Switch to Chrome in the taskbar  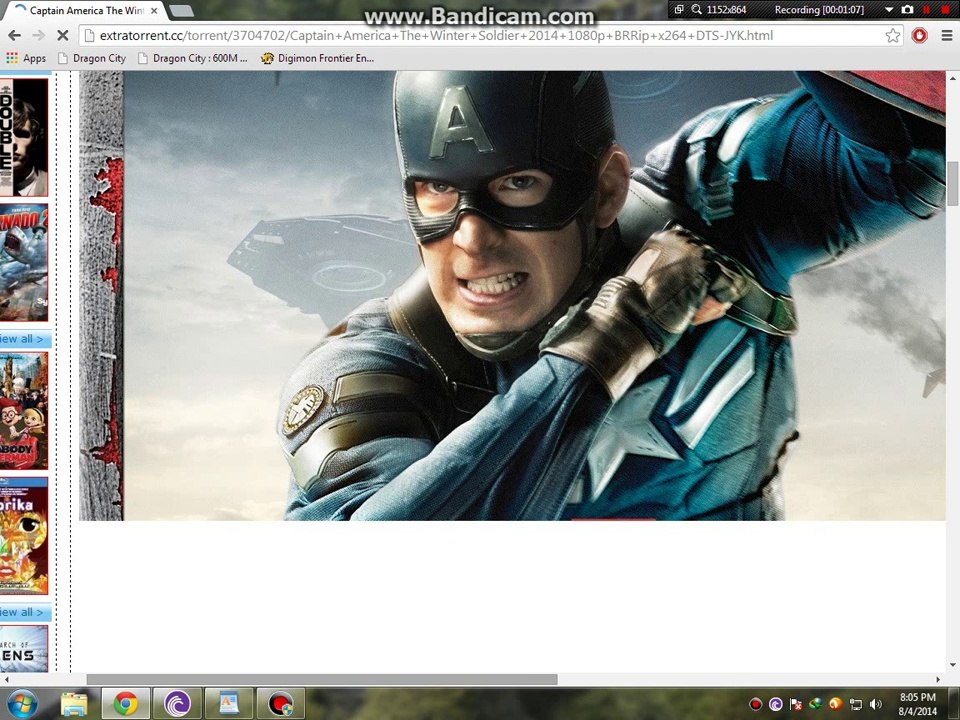[125, 704]
